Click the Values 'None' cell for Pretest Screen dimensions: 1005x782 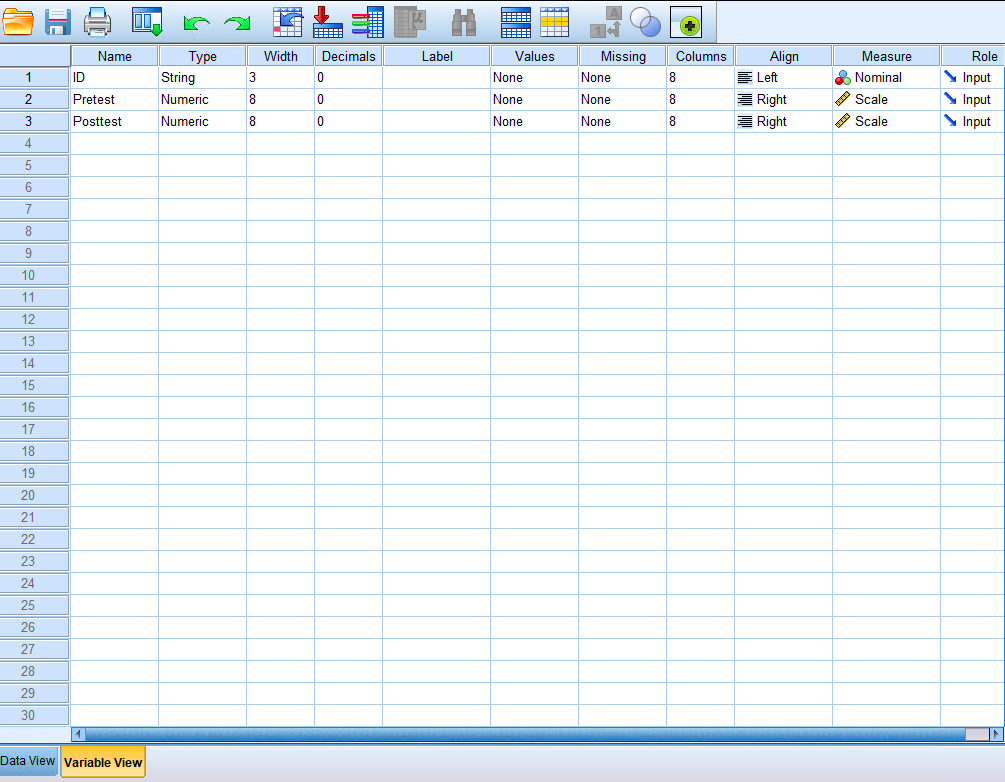[x=535, y=99]
